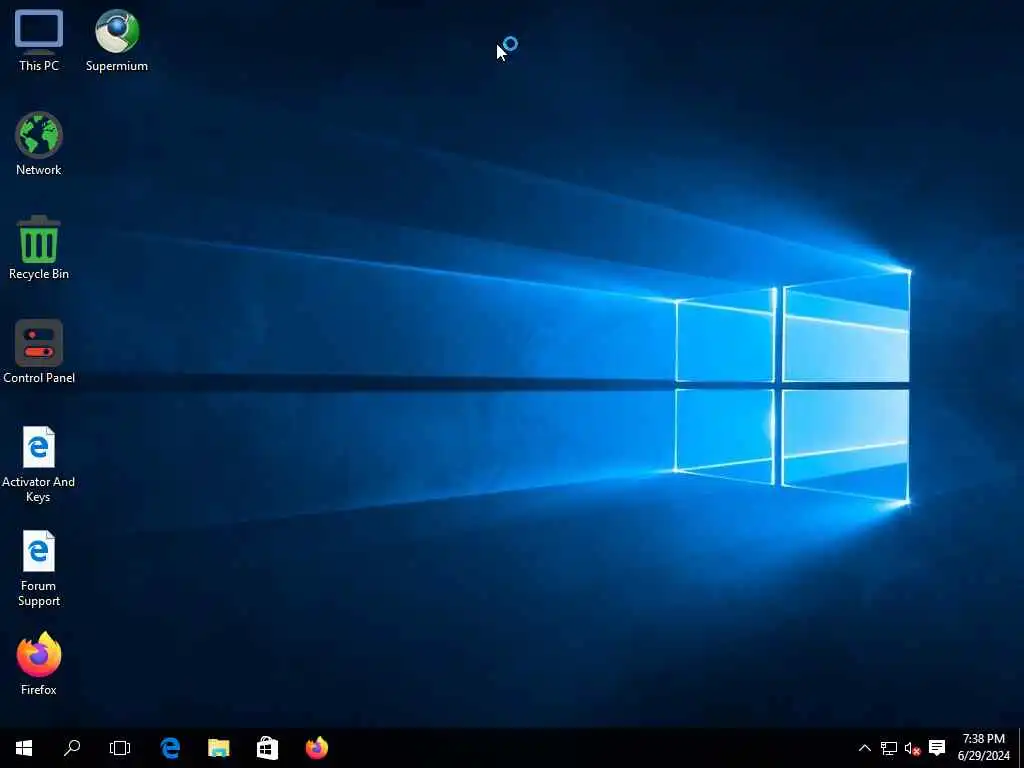The width and height of the screenshot is (1024, 768).
Task: Open the Windows Start menu
Action: (x=24, y=748)
